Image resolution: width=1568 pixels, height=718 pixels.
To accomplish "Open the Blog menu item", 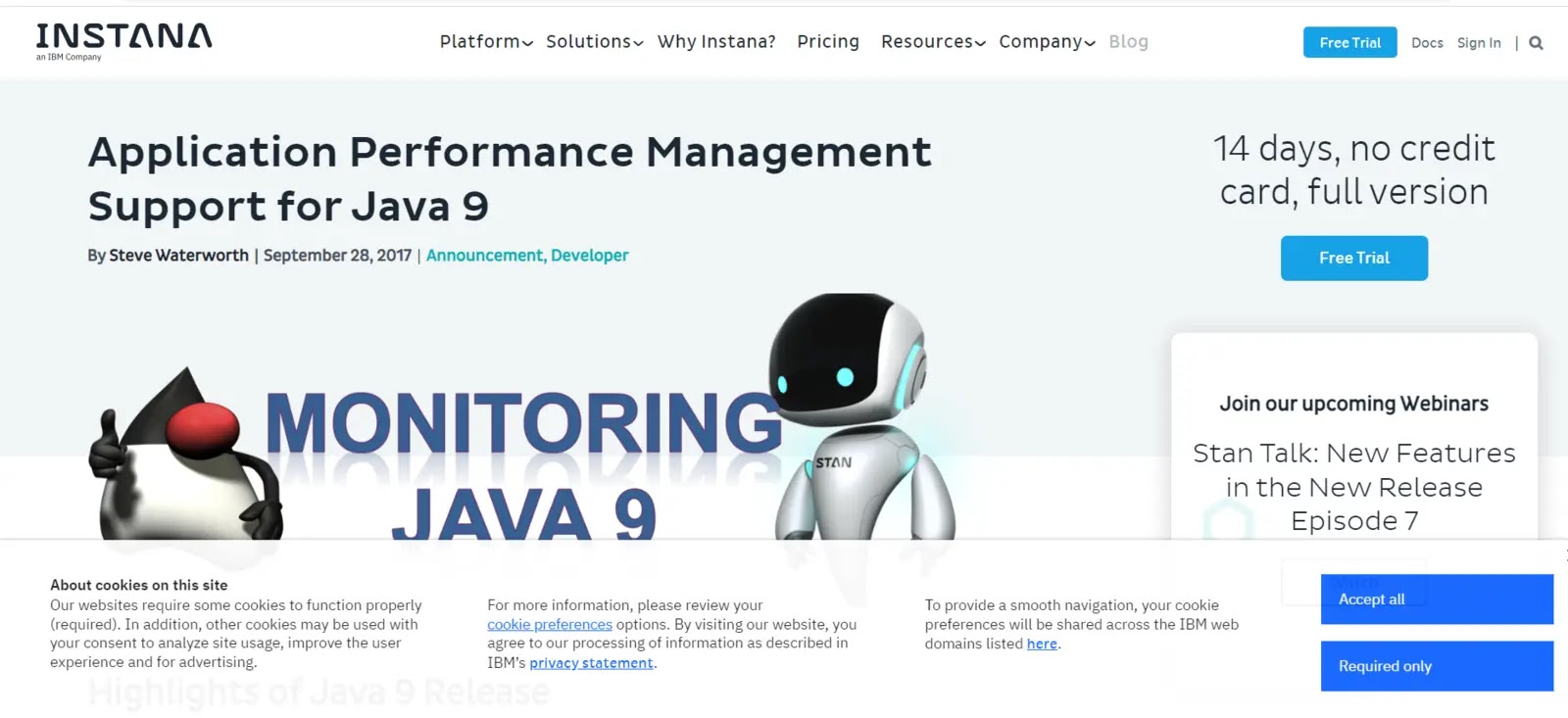I will (x=1128, y=41).
